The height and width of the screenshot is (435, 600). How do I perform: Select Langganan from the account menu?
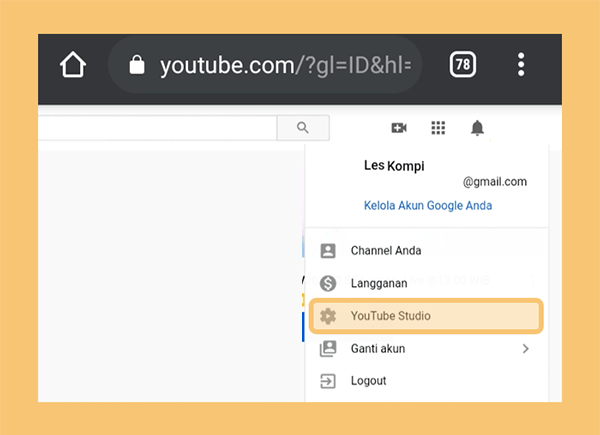(427, 283)
